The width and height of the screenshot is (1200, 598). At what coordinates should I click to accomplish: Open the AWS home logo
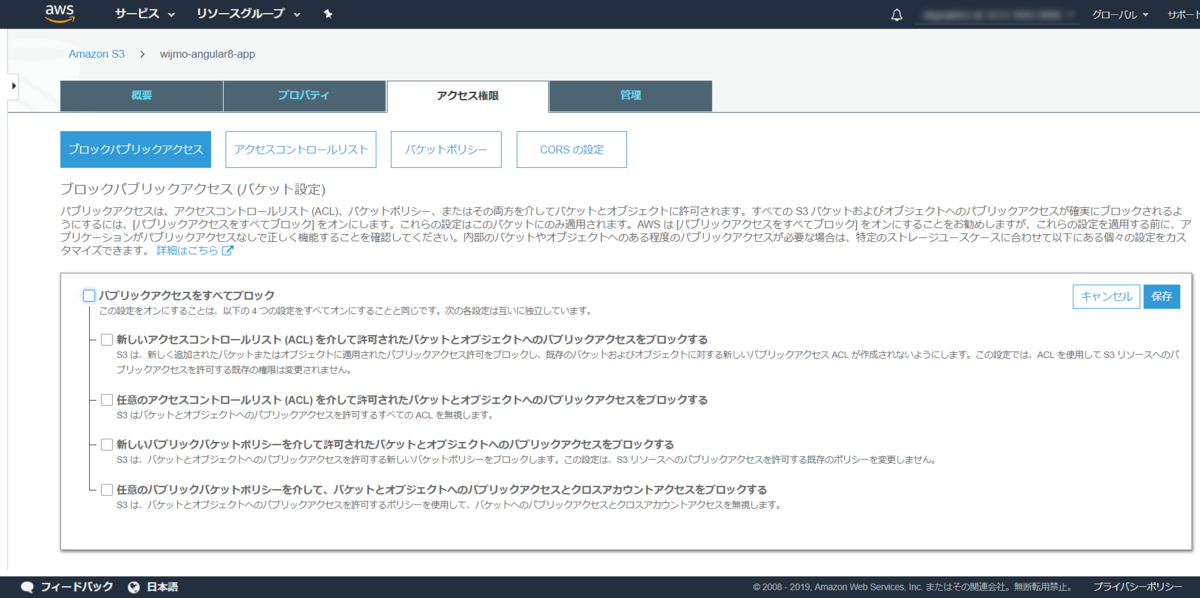pos(60,14)
